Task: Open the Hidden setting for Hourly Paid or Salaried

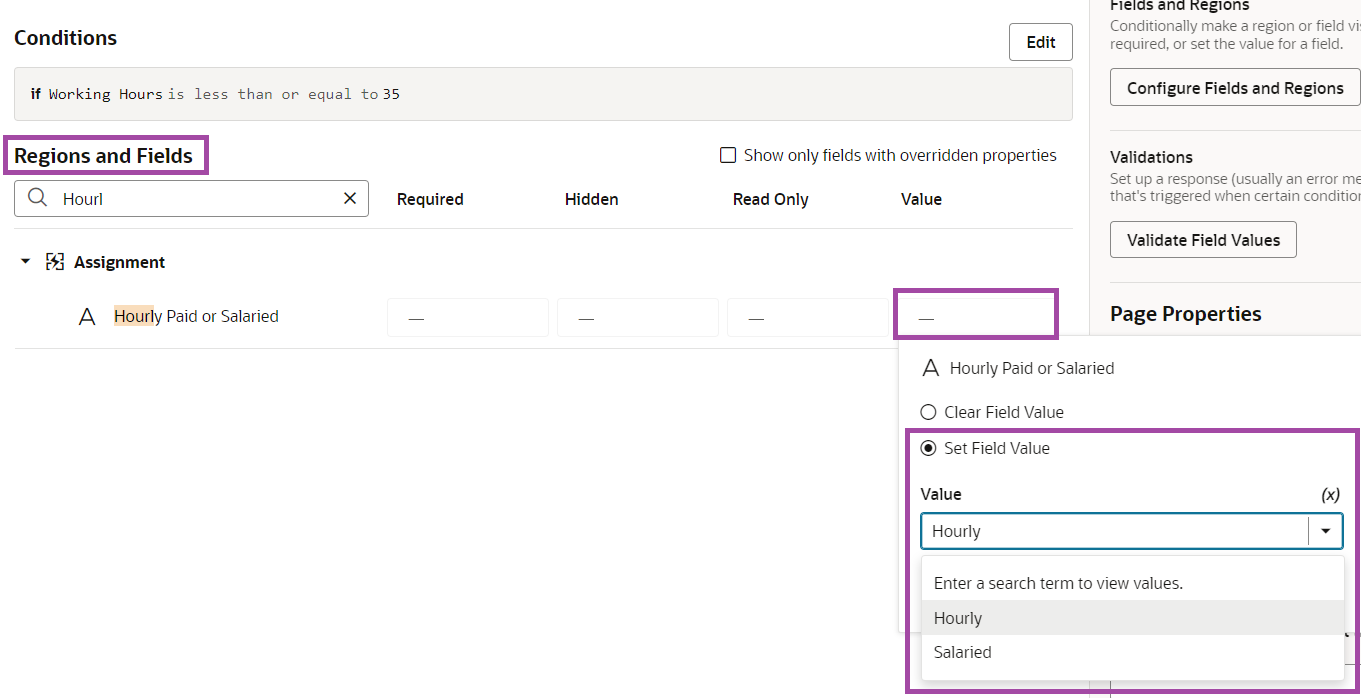Action: pyautogui.click(x=637, y=318)
